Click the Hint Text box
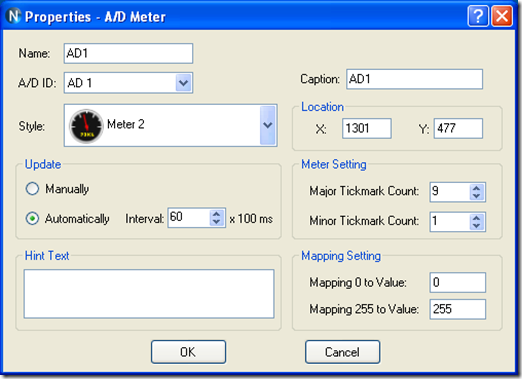 tap(149, 294)
